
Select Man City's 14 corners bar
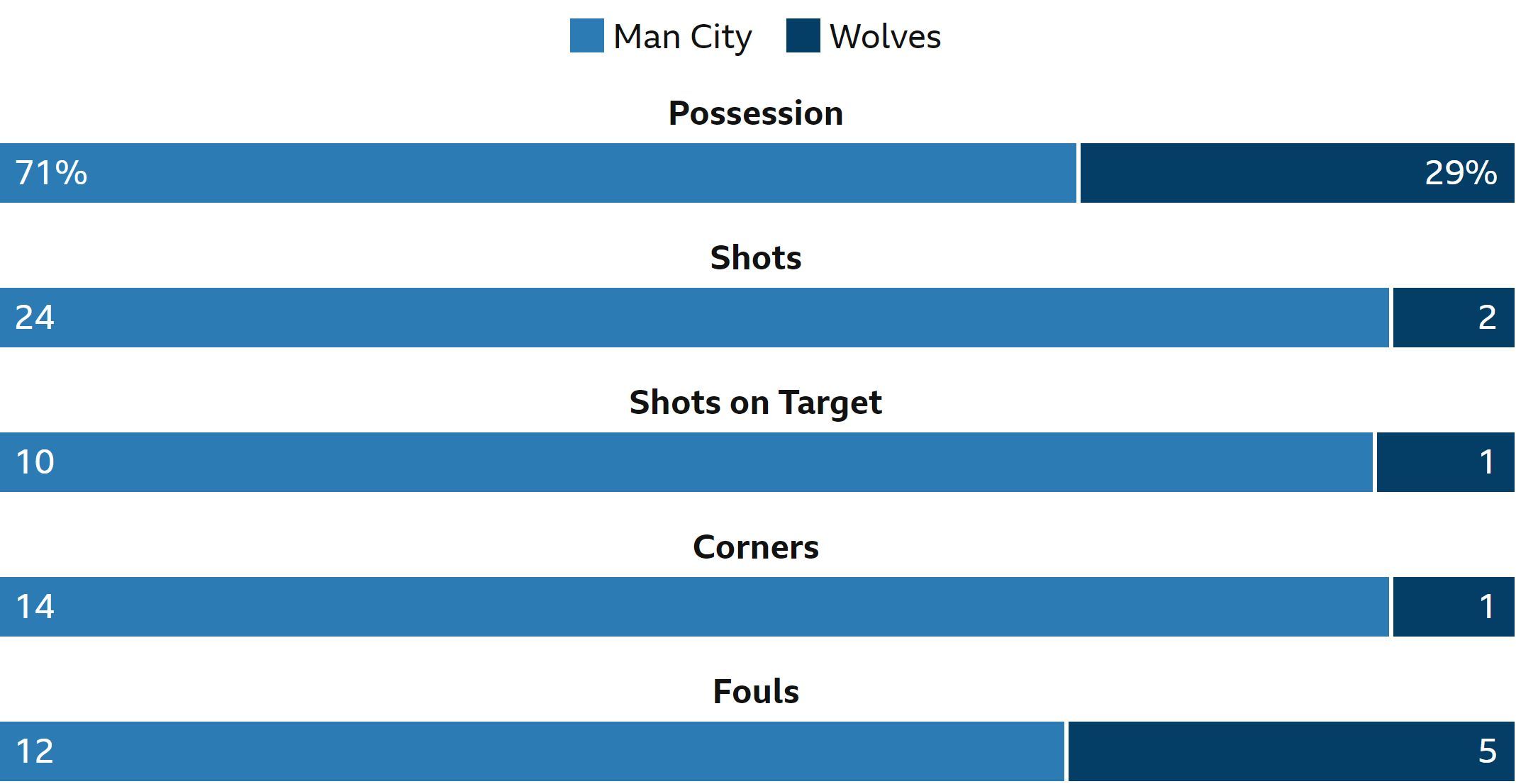pos(694,607)
